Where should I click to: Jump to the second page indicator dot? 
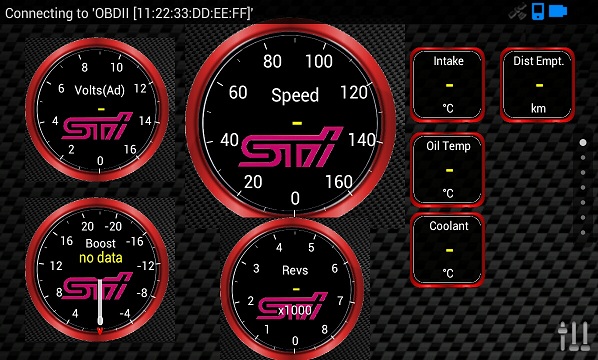tap(583, 158)
